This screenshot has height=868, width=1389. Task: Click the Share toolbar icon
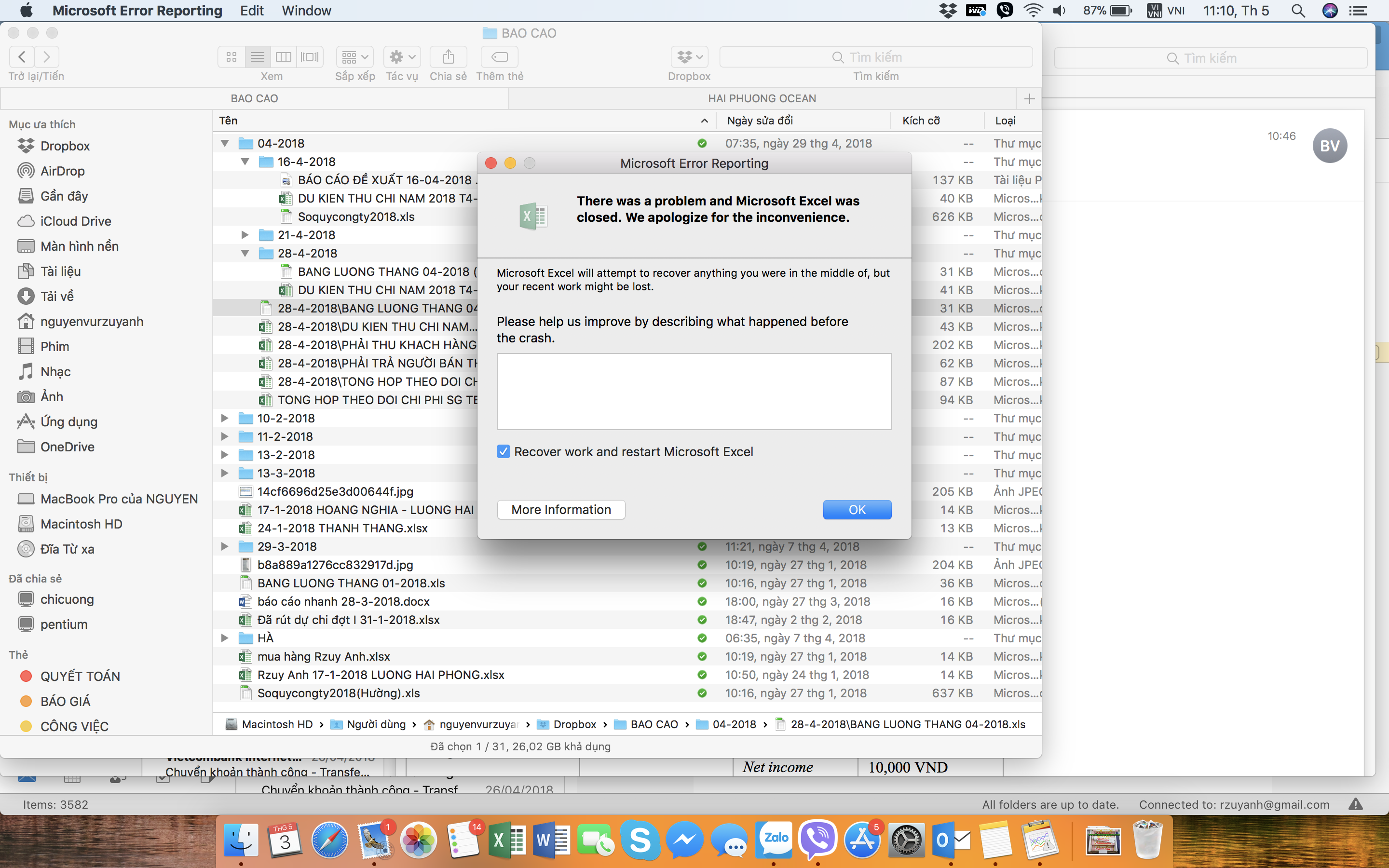click(x=448, y=57)
